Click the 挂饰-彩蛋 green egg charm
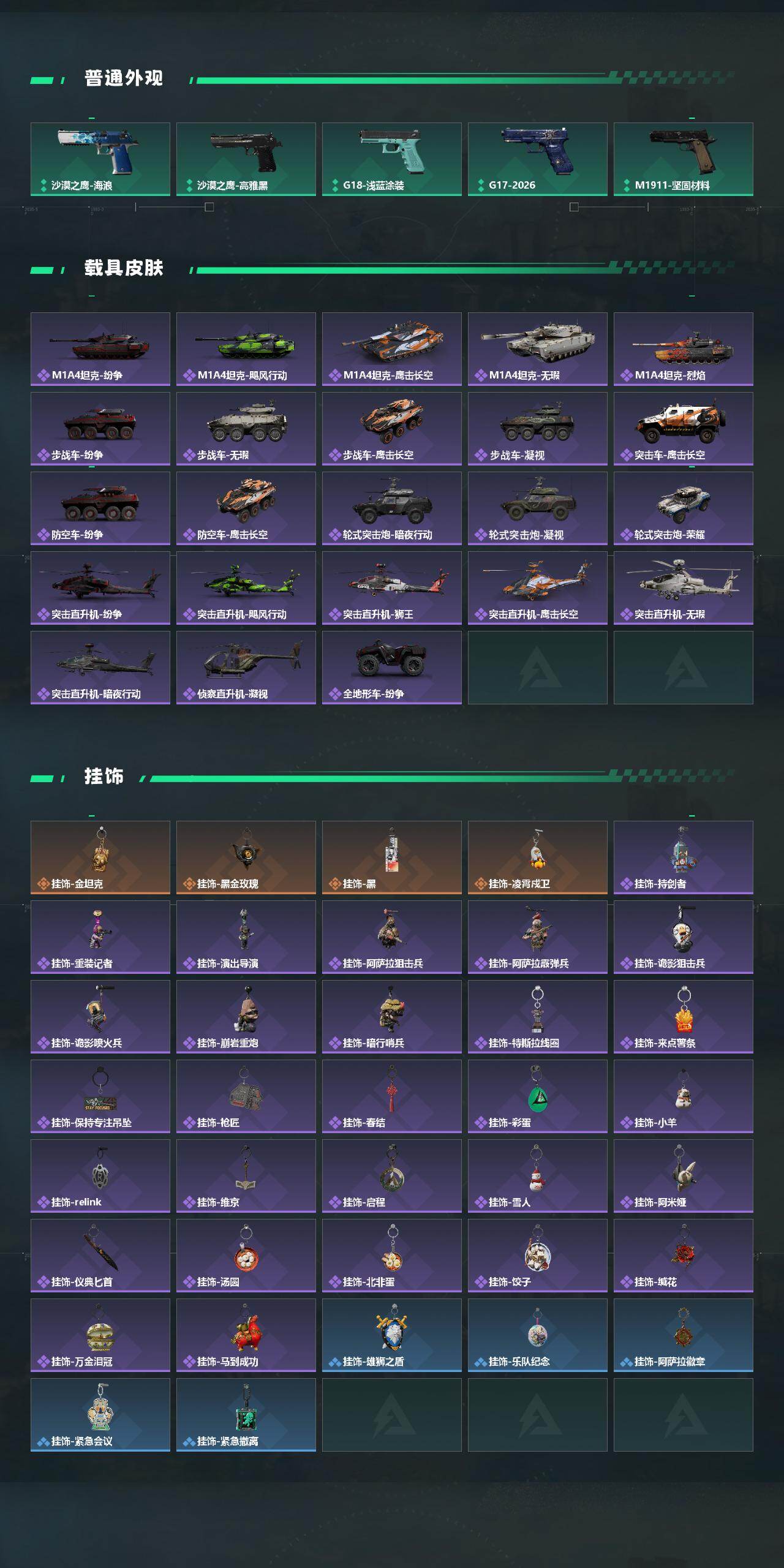This screenshot has width=784, height=1568. coord(538,1096)
